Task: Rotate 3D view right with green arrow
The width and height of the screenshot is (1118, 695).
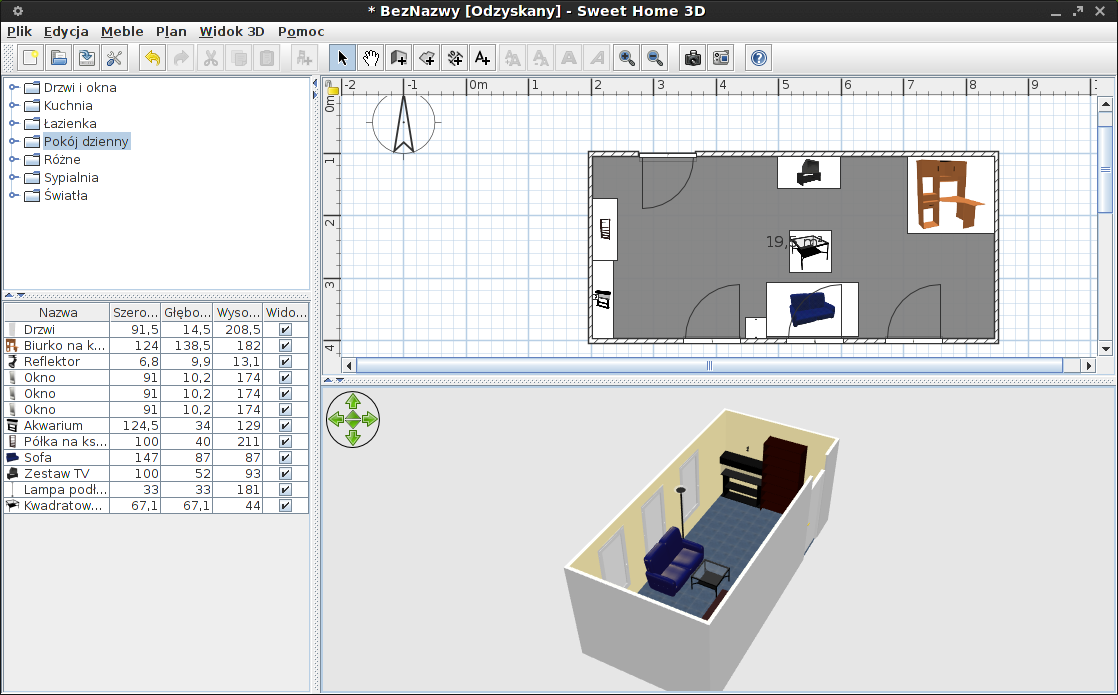Action: 370,419
